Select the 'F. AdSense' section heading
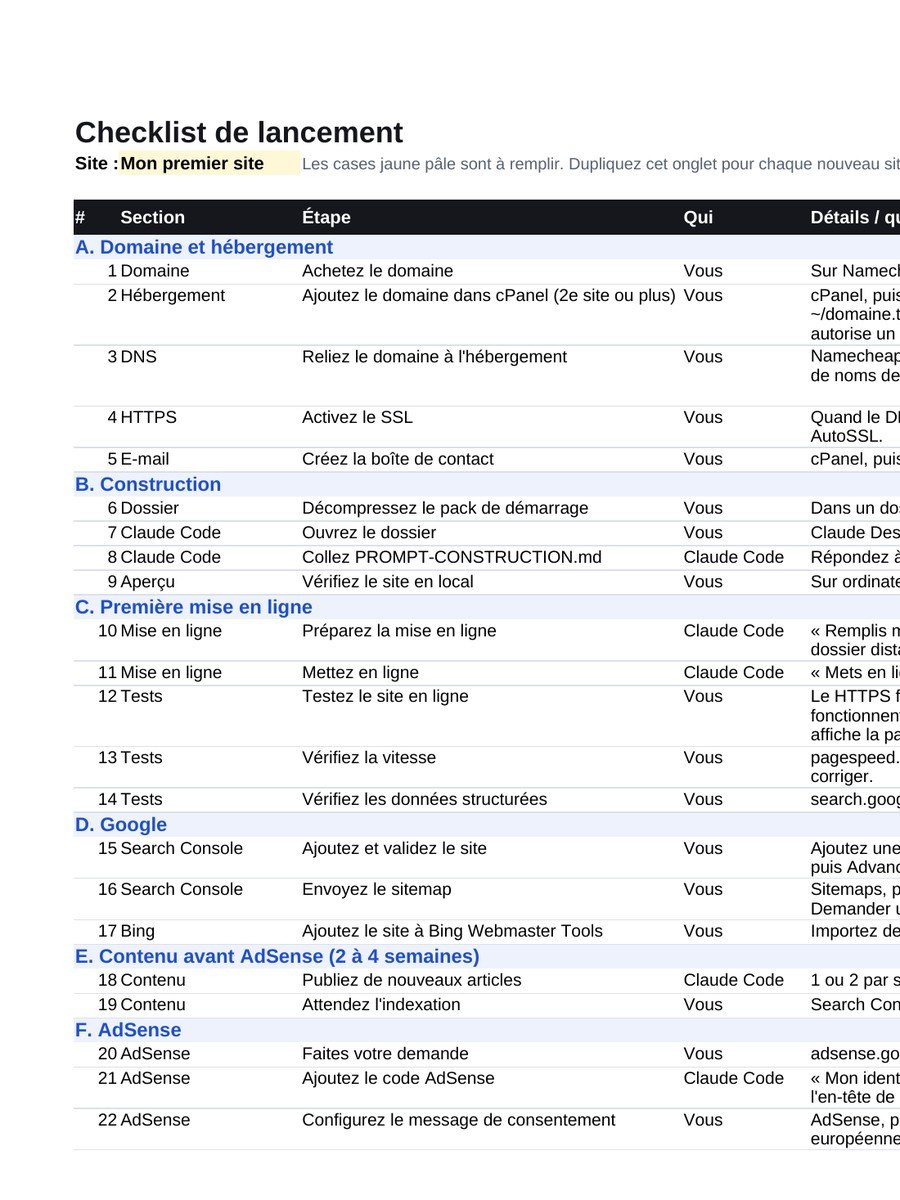 [x=128, y=1030]
